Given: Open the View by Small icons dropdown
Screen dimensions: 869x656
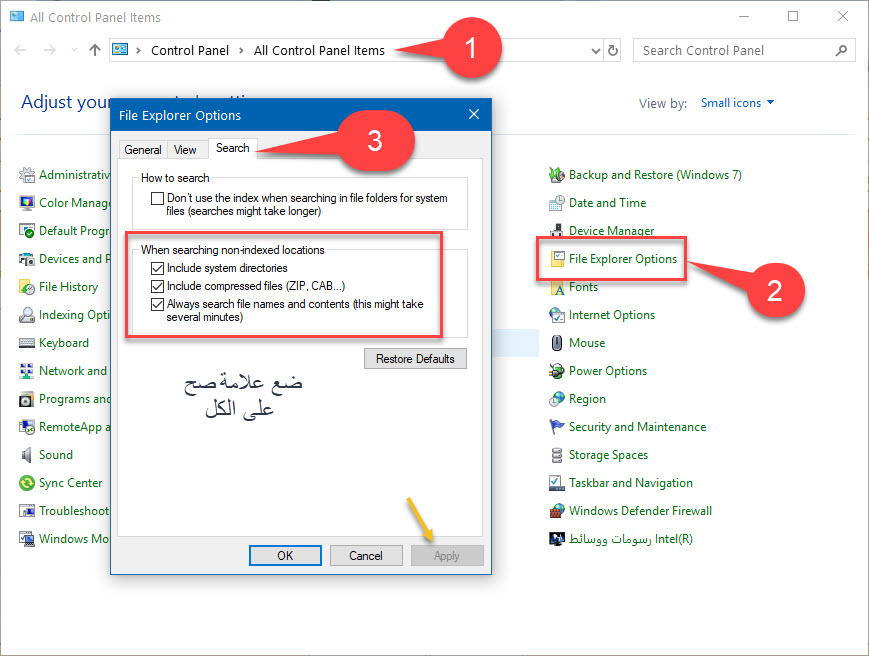Looking at the screenshot, I should (x=737, y=103).
